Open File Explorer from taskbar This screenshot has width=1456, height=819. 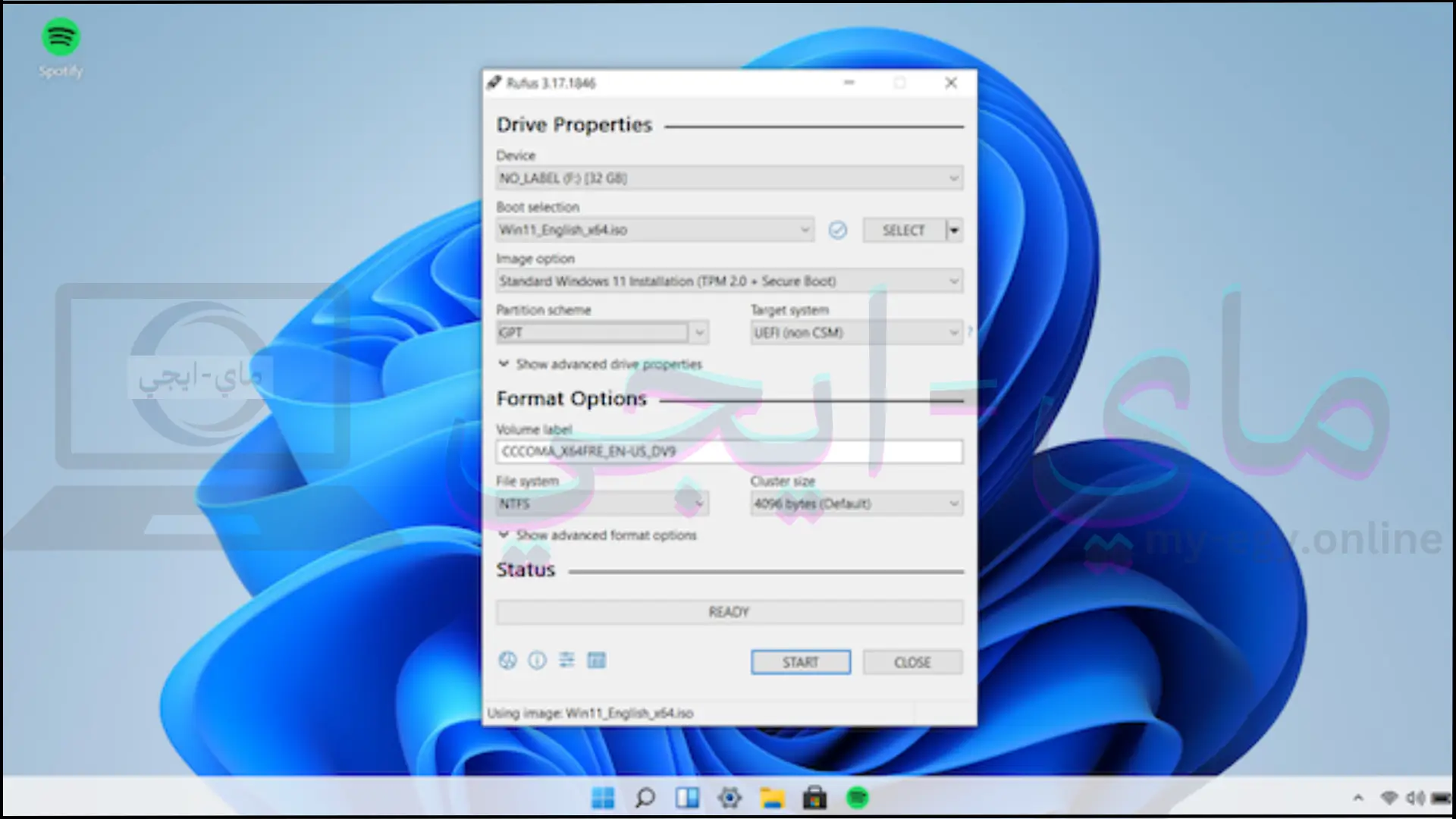click(x=772, y=798)
